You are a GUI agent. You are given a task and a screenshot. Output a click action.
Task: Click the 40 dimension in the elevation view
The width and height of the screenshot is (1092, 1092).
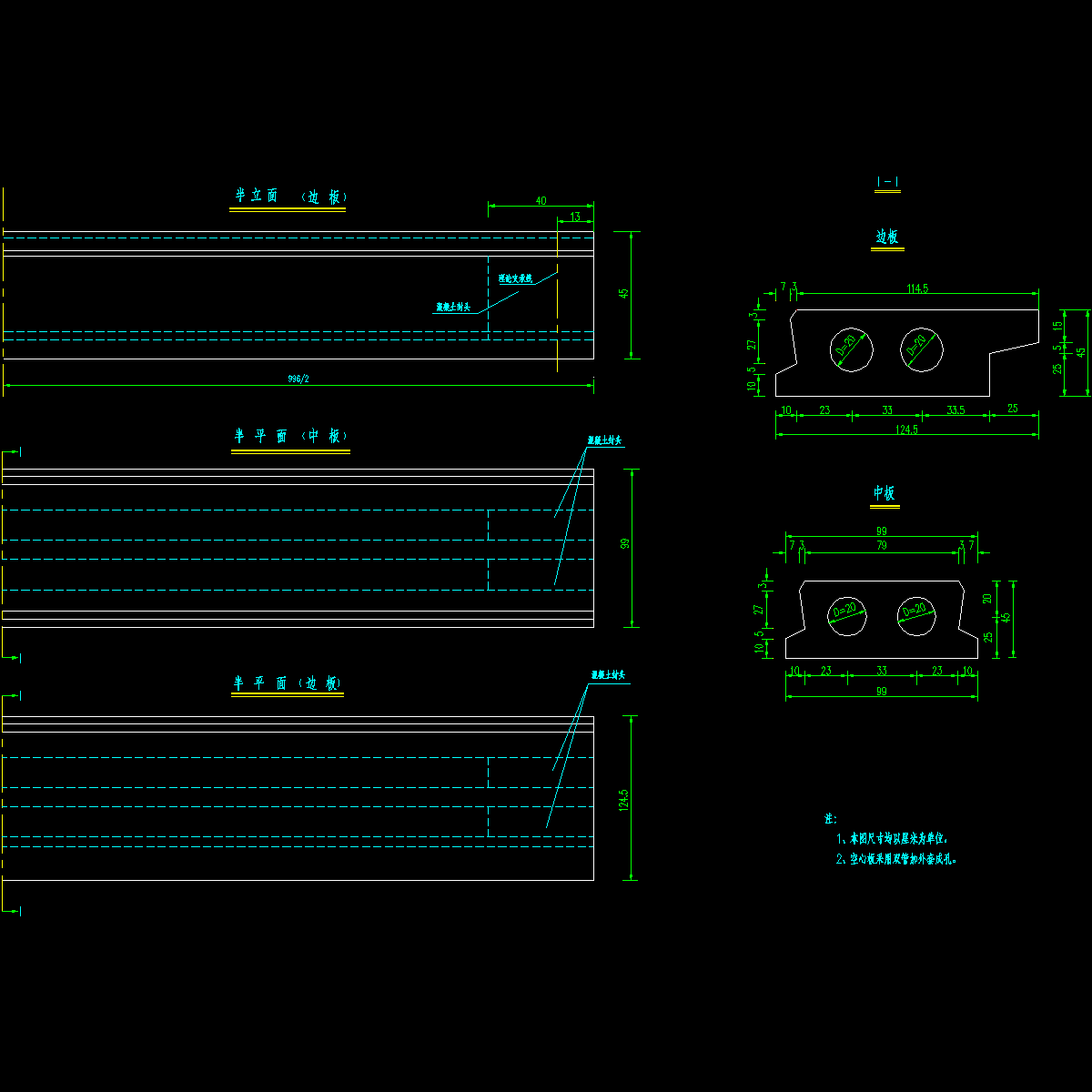tap(541, 201)
